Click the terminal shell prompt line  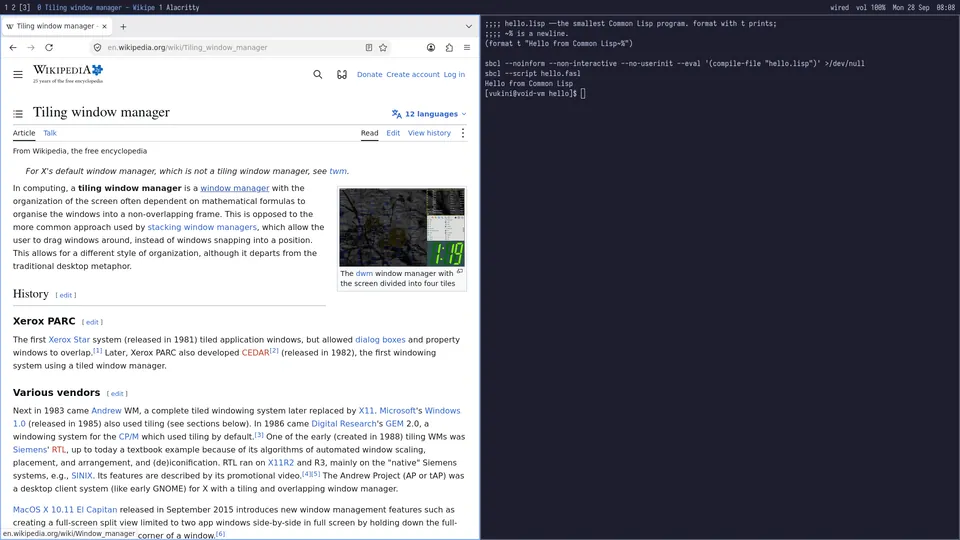click(534, 94)
